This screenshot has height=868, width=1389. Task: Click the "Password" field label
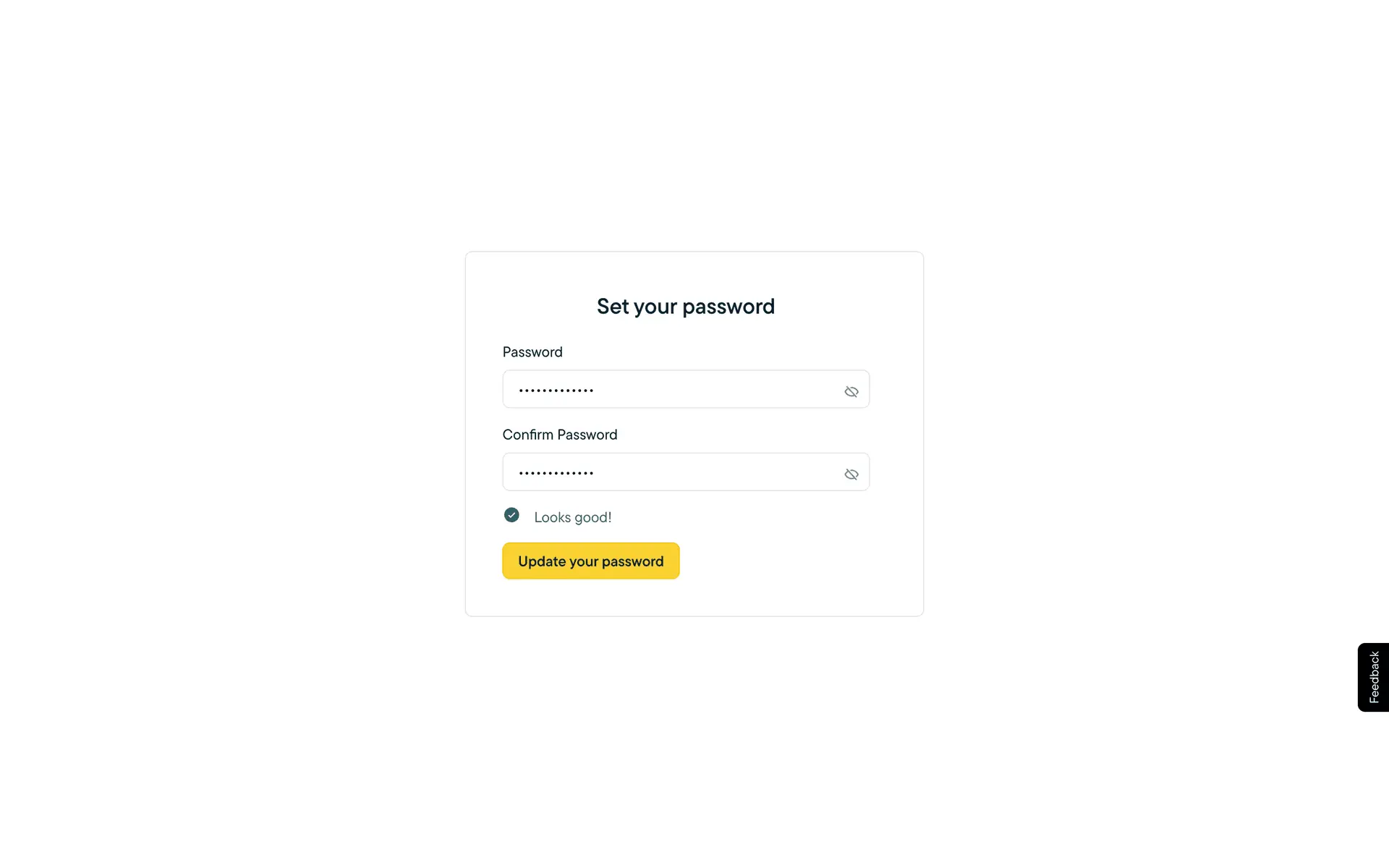pos(532,352)
